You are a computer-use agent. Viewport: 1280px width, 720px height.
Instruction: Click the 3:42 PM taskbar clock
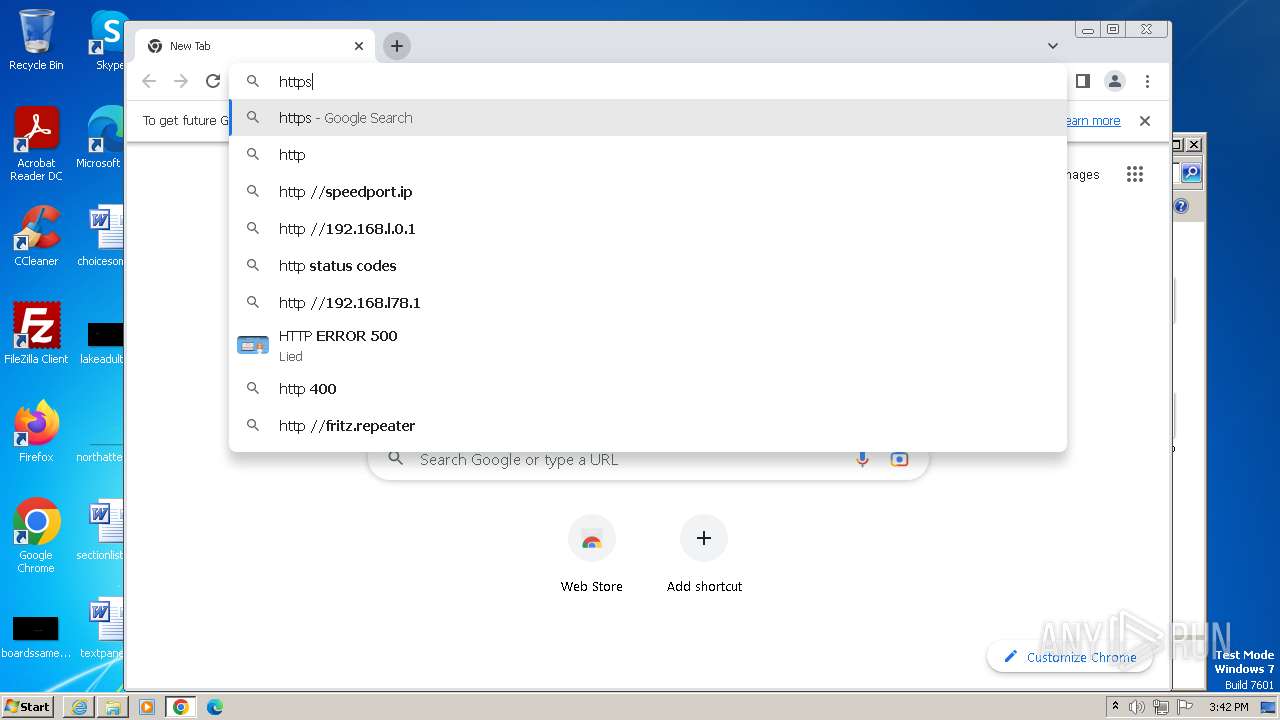[x=1228, y=707]
